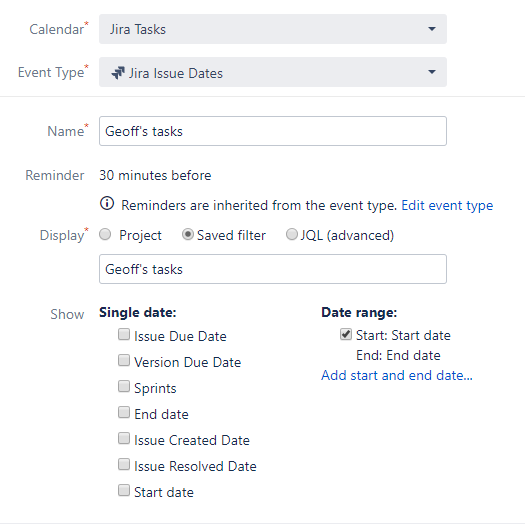Focus the Name text field
525x524 pixels.
tap(273, 131)
